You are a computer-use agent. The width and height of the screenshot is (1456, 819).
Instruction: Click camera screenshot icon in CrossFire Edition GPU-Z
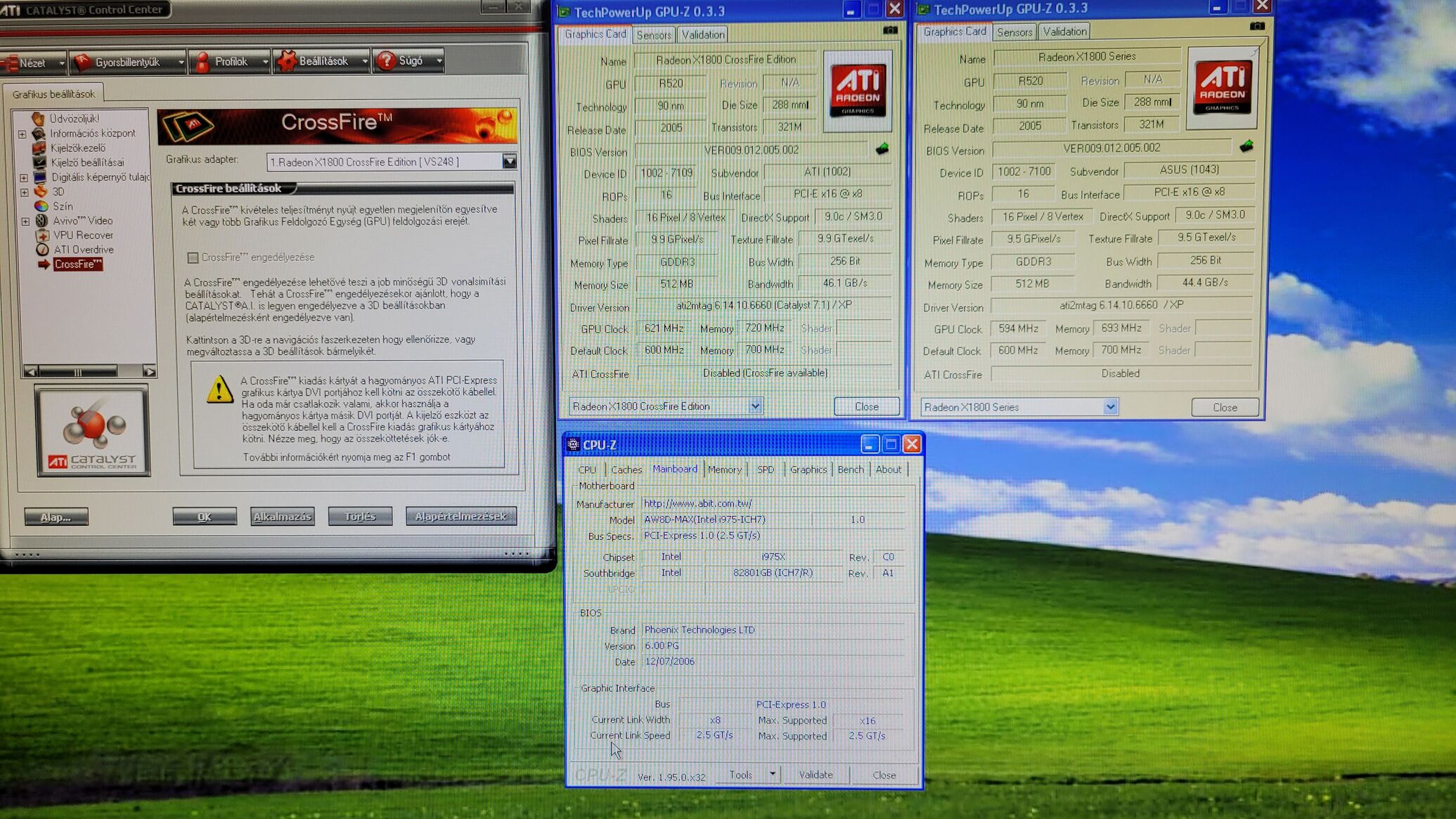[890, 30]
